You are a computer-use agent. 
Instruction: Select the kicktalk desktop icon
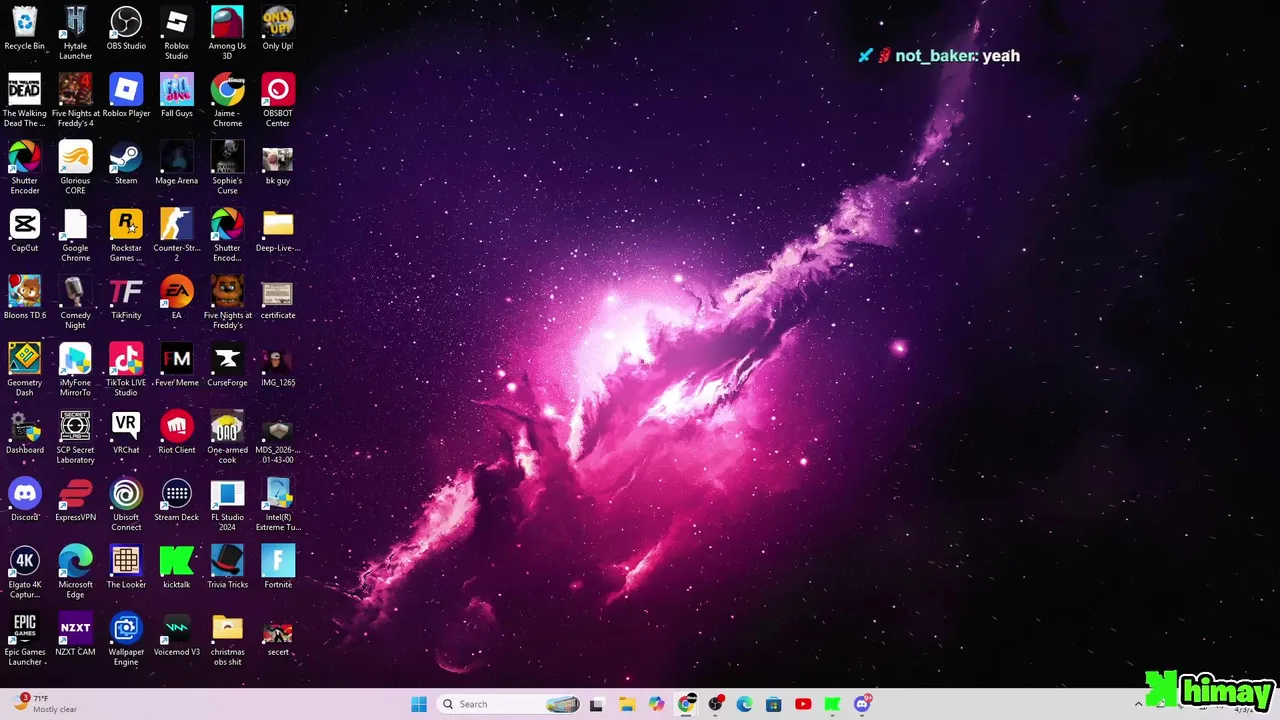tap(177, 565)
